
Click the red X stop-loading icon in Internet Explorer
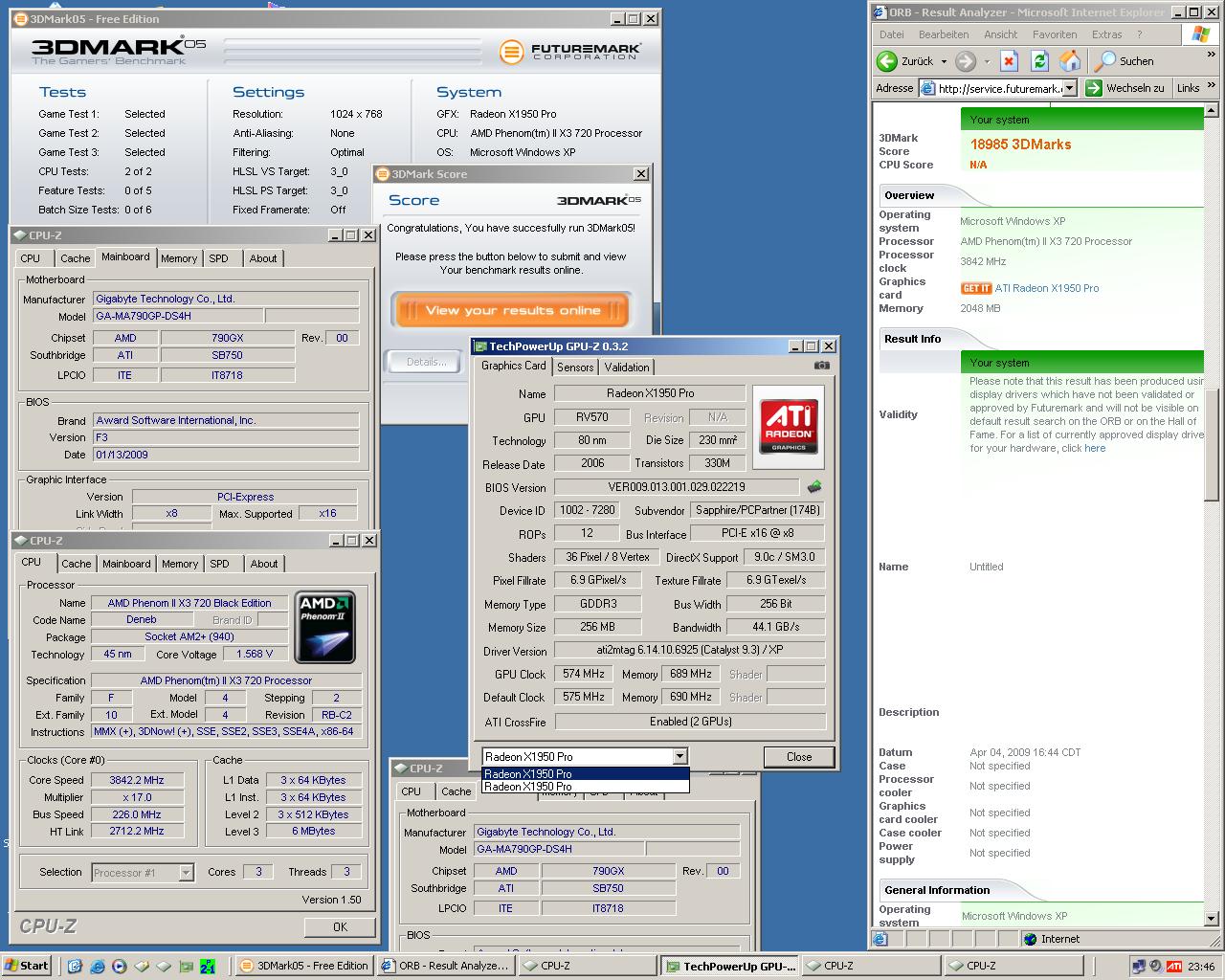click(1009, 61)
